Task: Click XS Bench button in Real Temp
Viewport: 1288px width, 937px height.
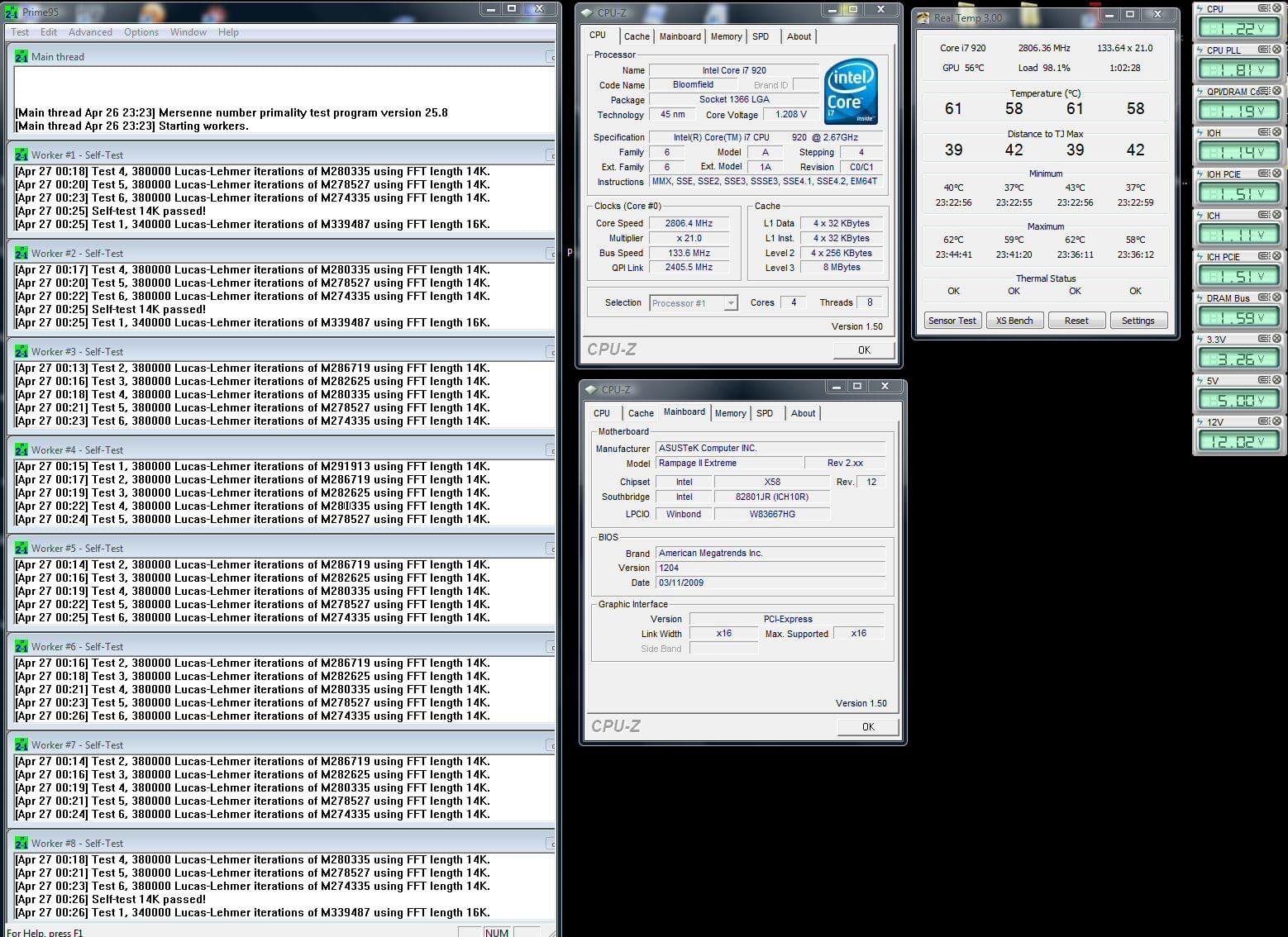Action: click(1014, 321)
